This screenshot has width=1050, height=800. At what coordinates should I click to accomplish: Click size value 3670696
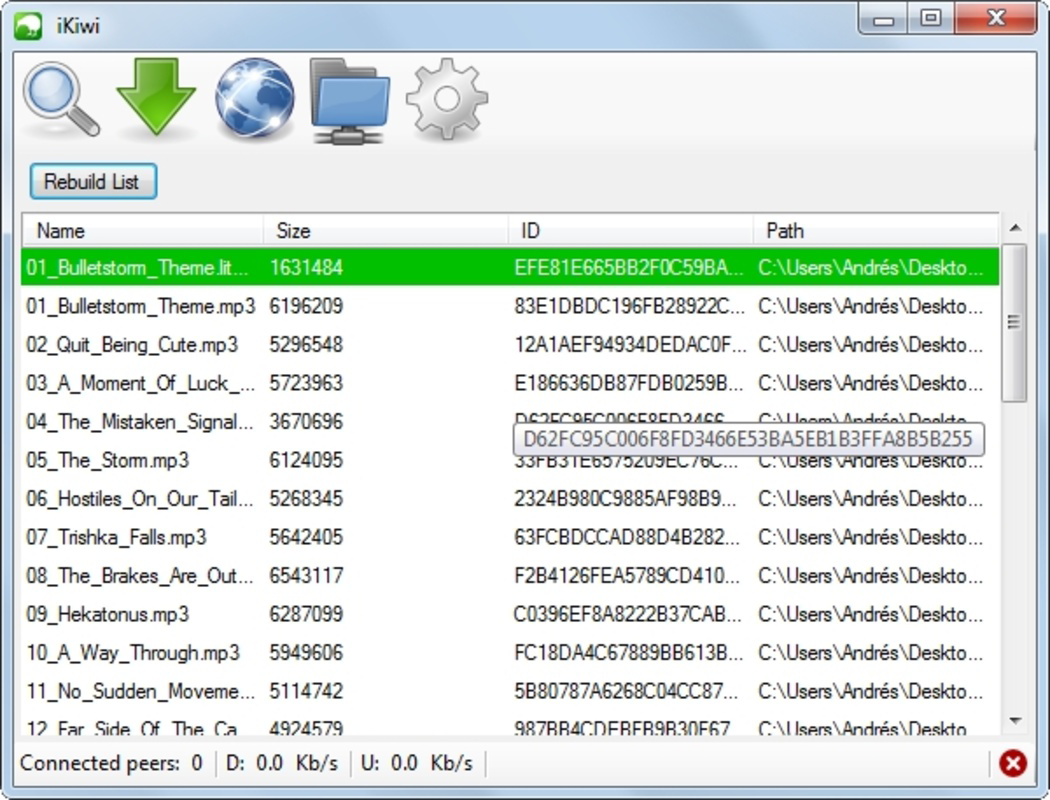tap(306, 422)
